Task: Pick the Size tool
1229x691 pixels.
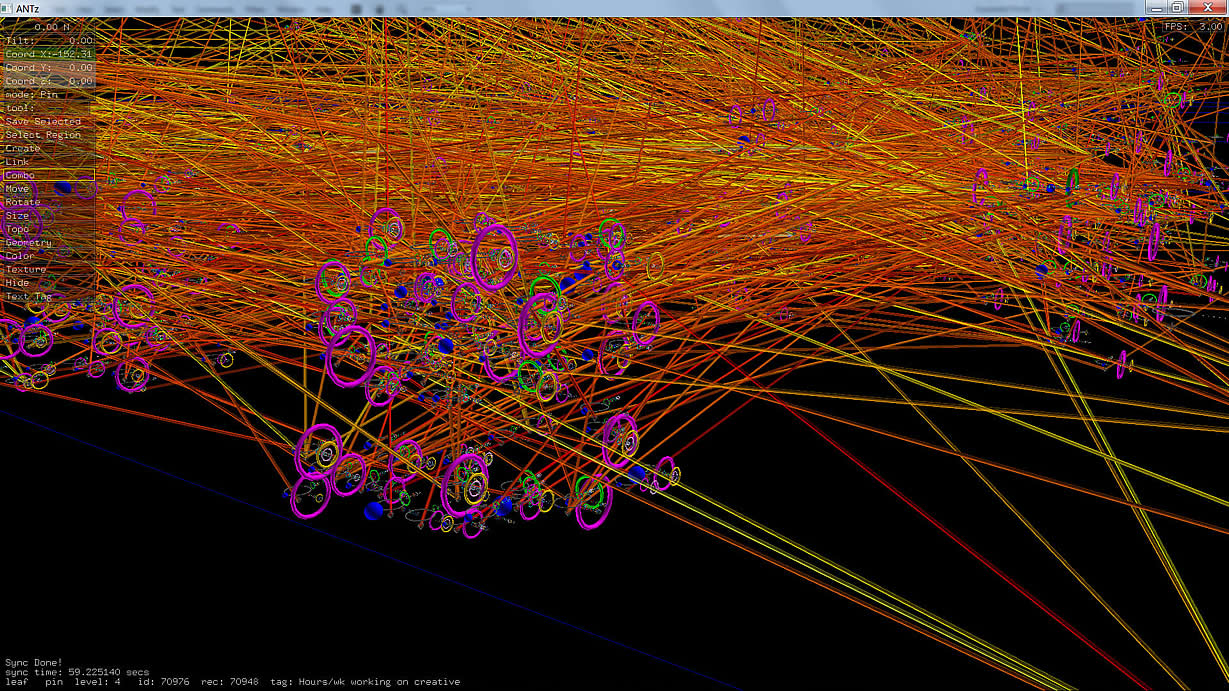Action: [18, 216]
